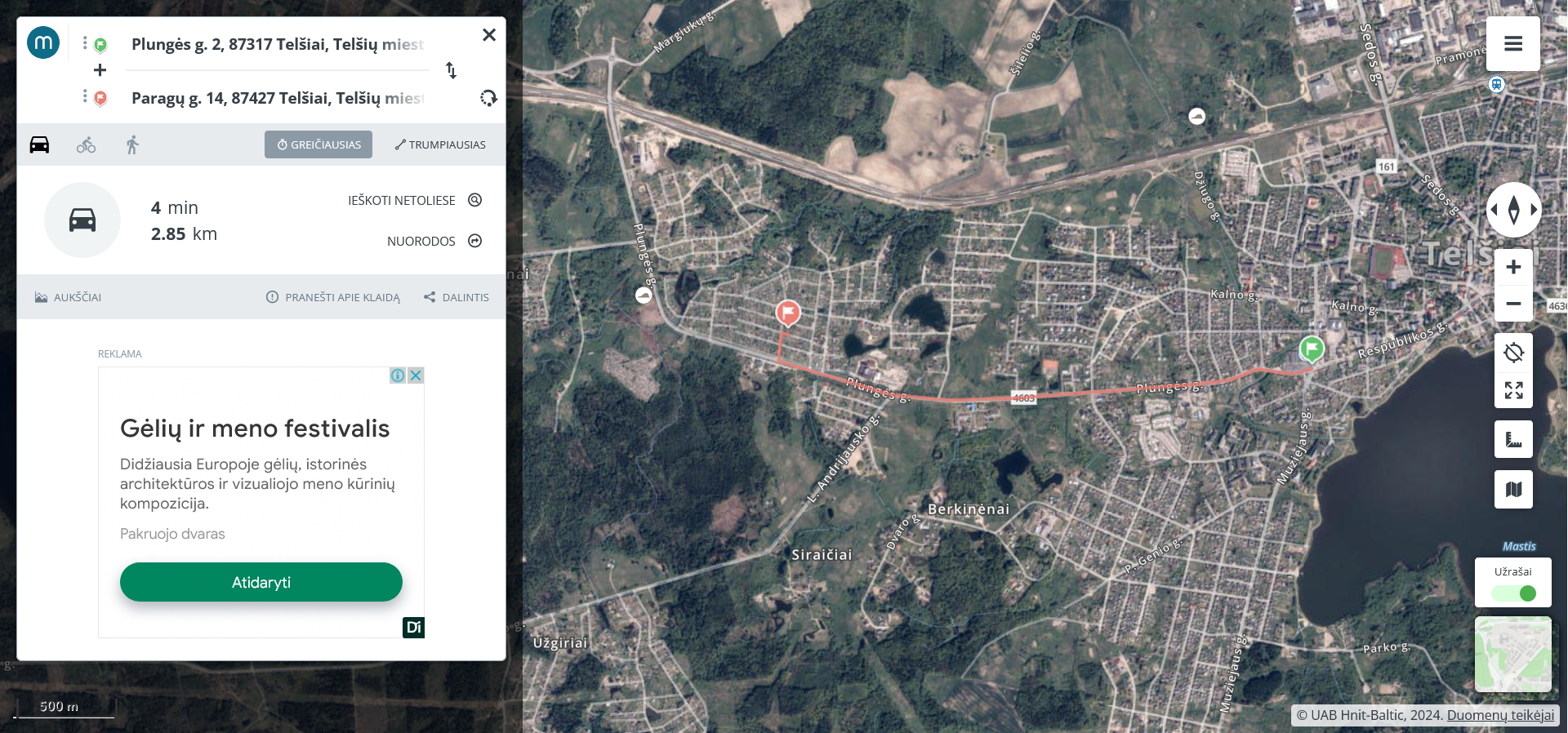The height and width of the screenshot is (733, 1568).
Task: Click Pranešti apie klaidą link
Action: [x=333, y=297]
